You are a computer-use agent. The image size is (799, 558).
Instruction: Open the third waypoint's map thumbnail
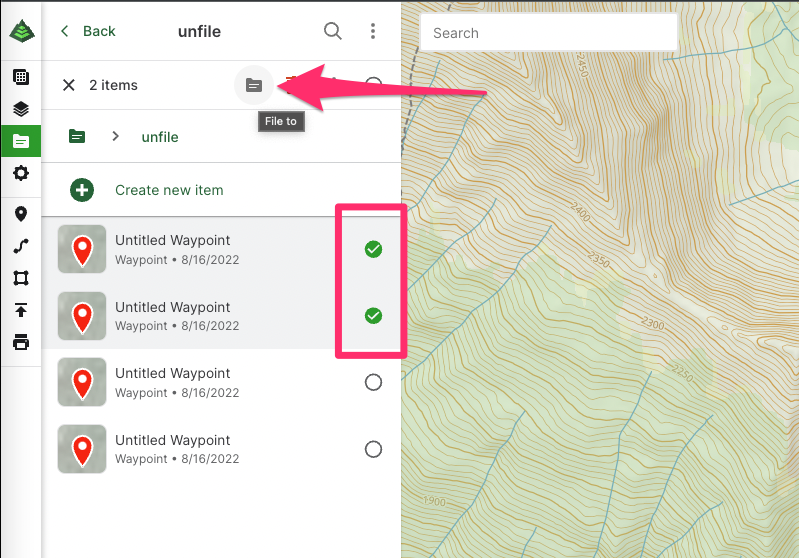click(82, 382)
